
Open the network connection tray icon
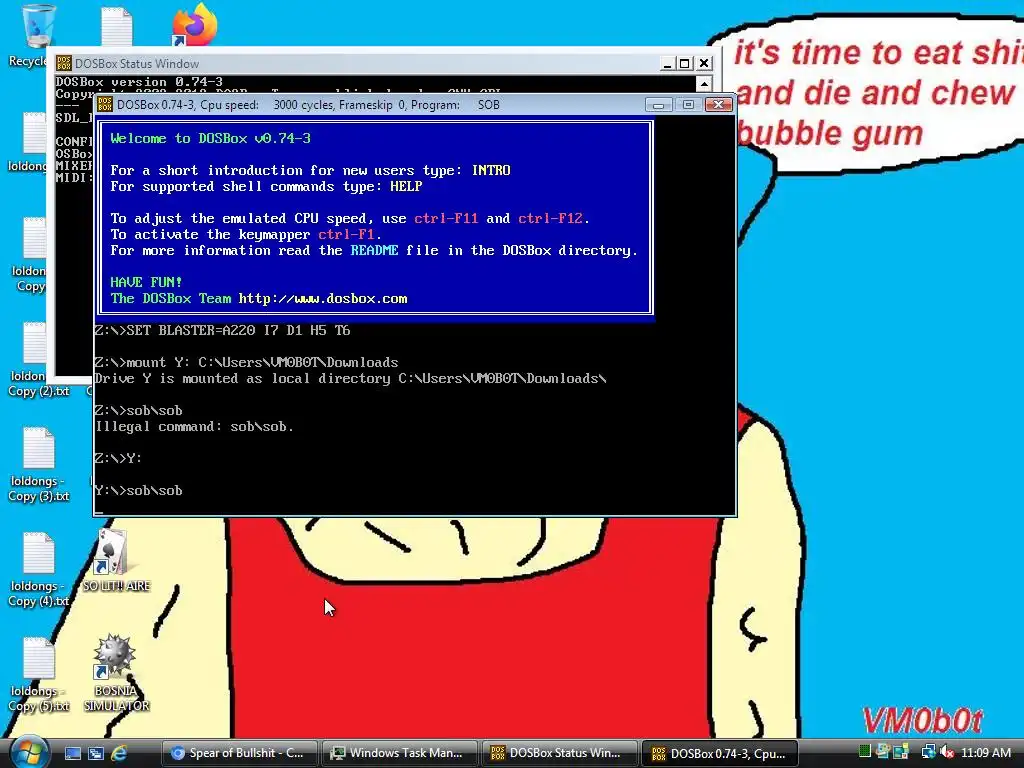(927, 752)
